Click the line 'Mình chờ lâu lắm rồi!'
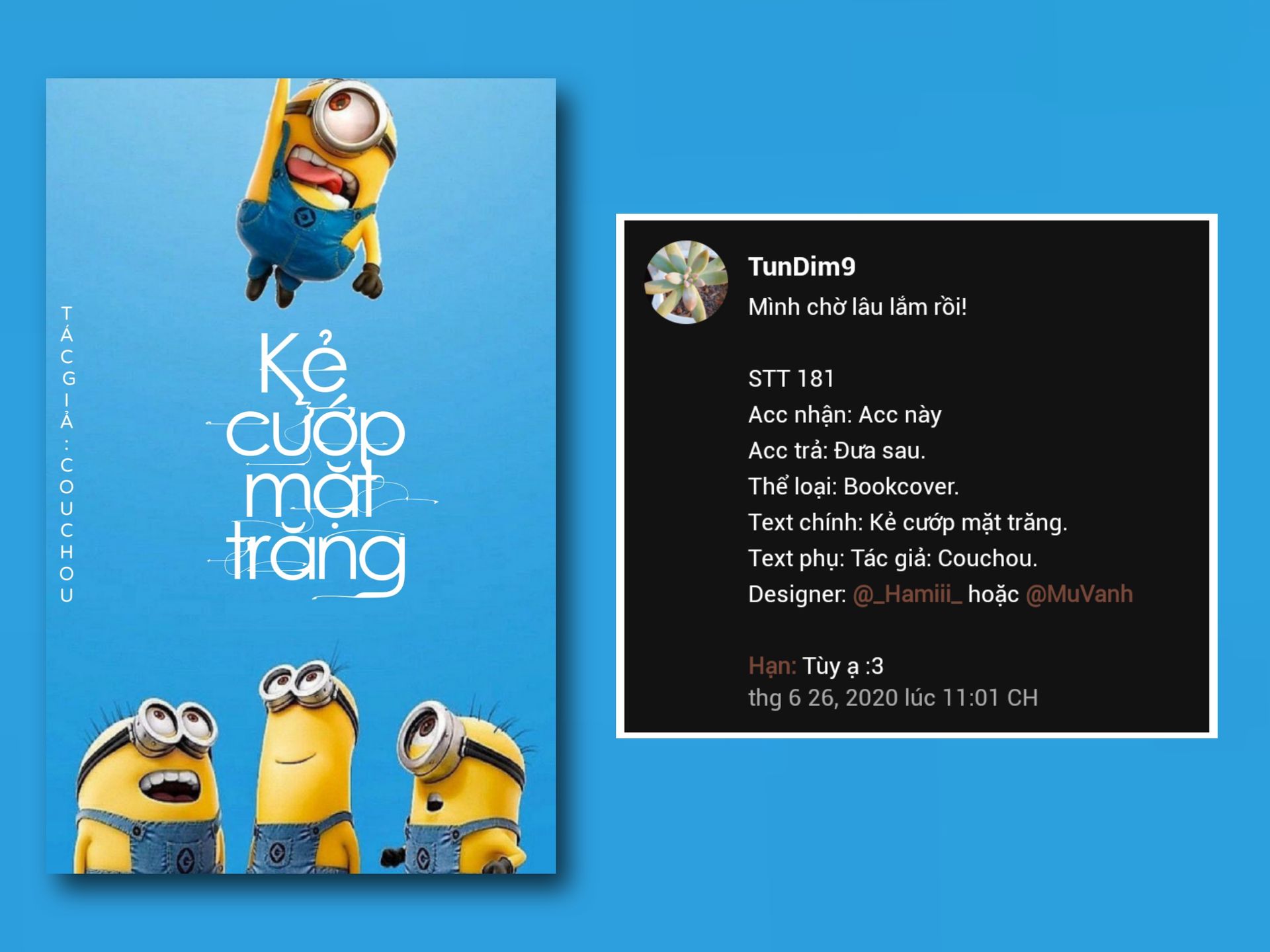The image size is (1270, 952). pos(857,307)
